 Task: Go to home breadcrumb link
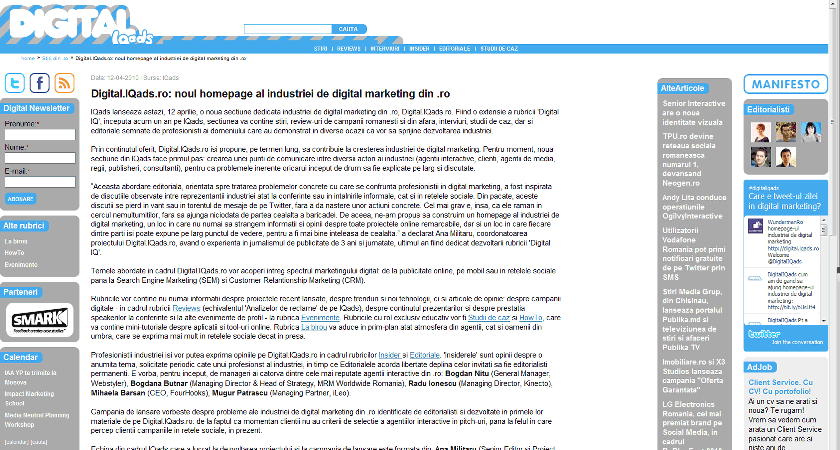[x=28, y=58]
